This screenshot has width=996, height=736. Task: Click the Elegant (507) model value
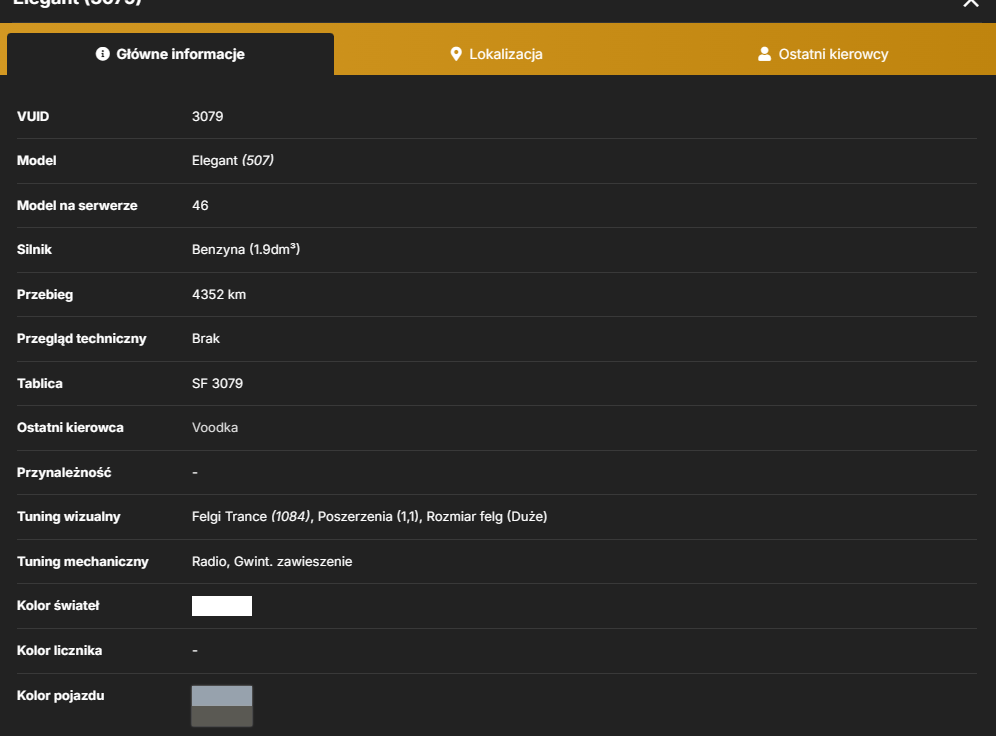tap(232, 161)
